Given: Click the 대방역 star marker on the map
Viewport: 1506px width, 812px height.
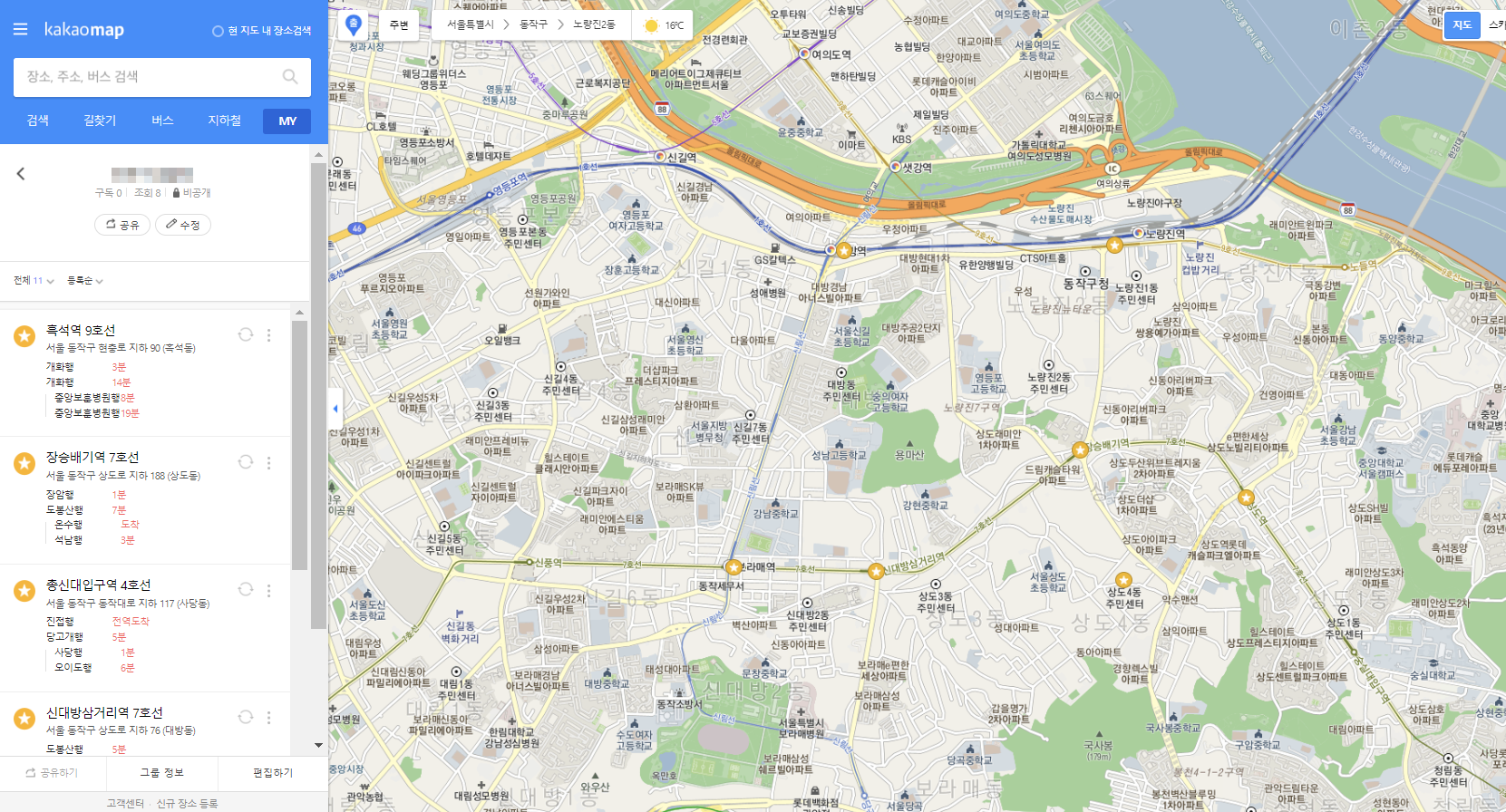Looking at the screenshot, I should [844, 250].
